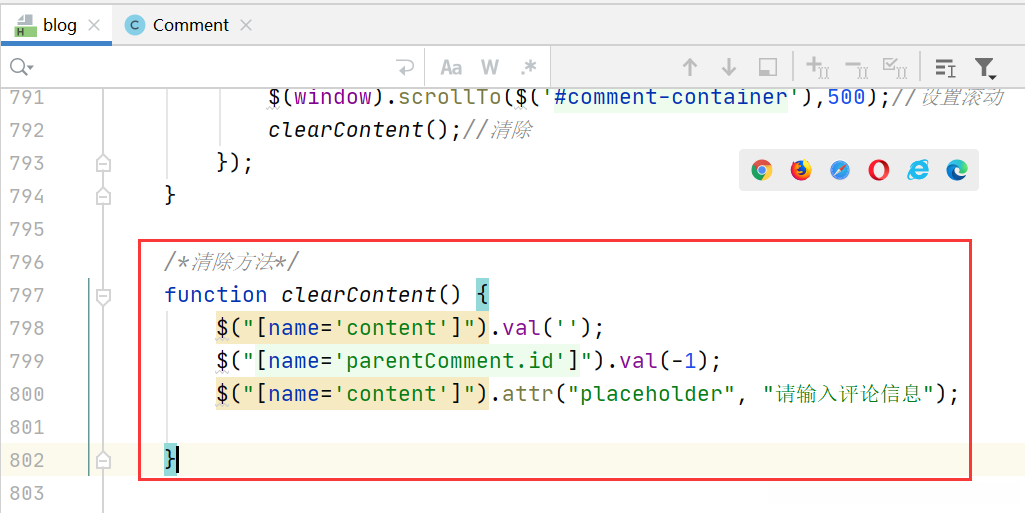1025x513 pixels.
Task: Open the search filter funnel dropdown
Action: [x=985, y=68]
